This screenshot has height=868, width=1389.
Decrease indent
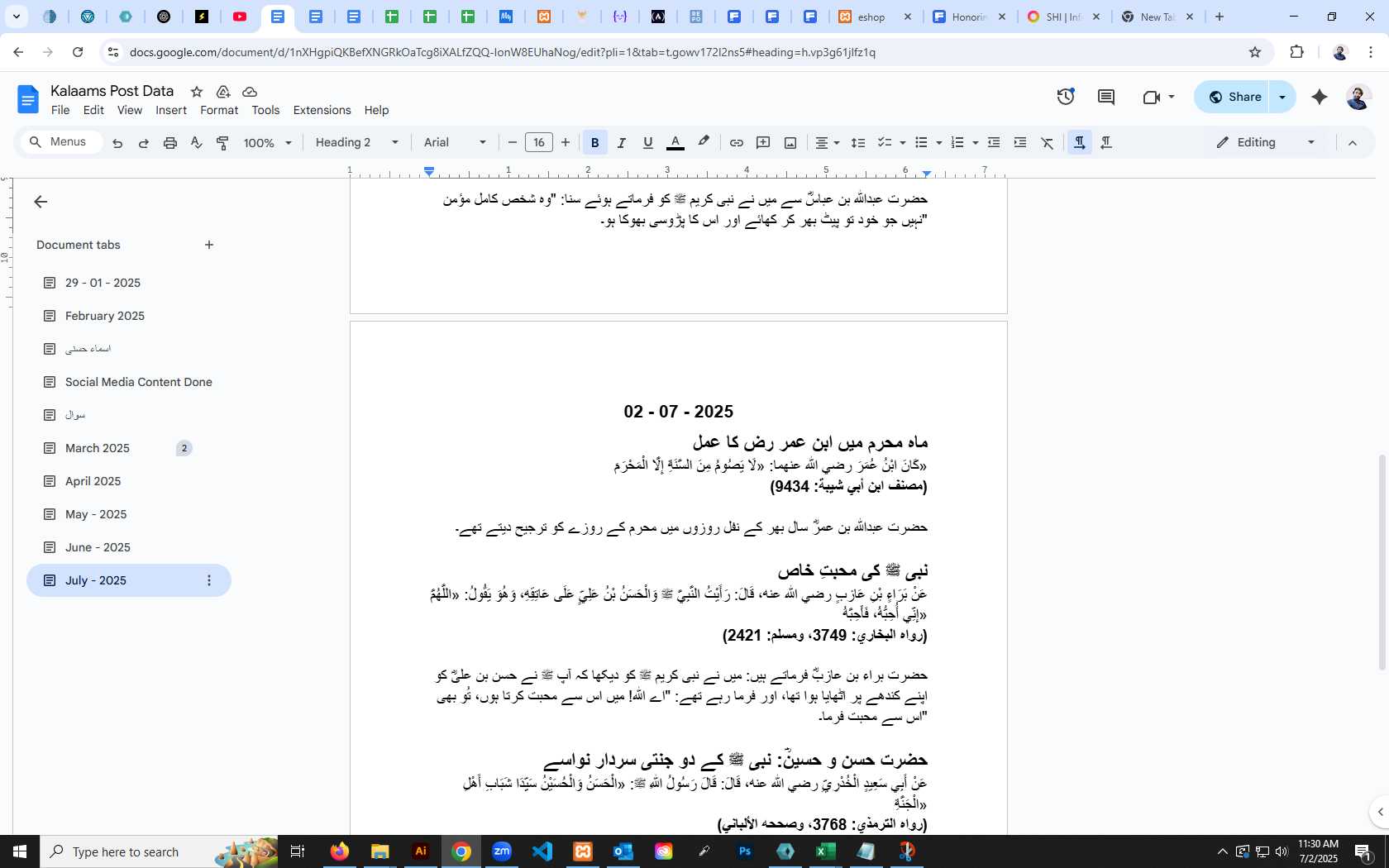994,143
